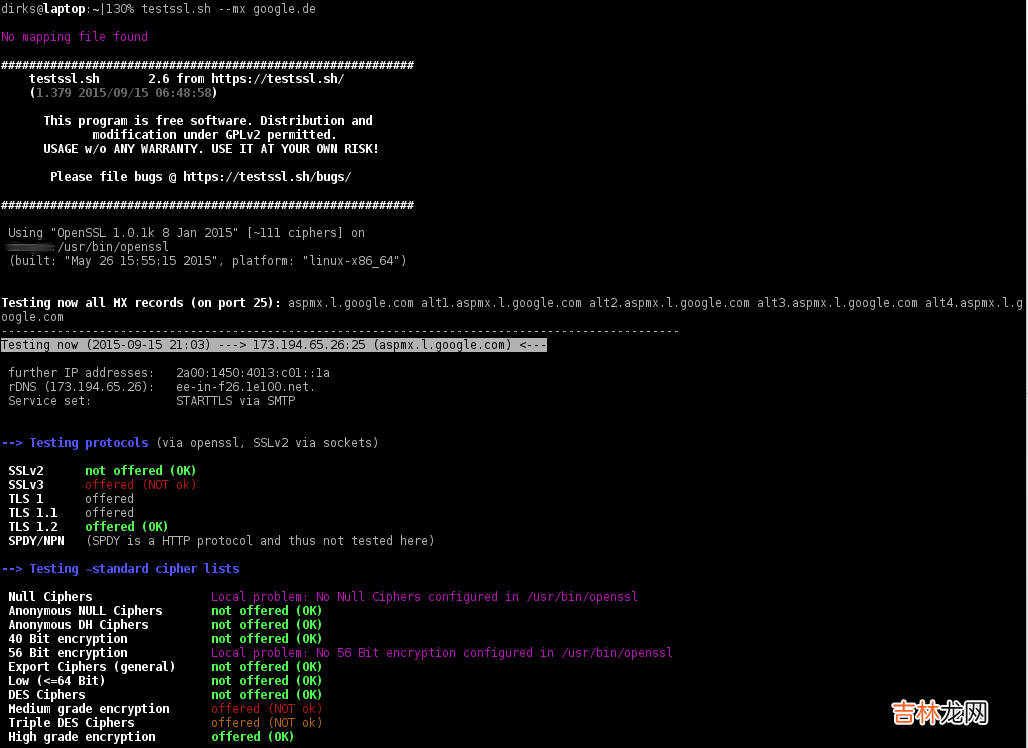Click the highlighted "Testing now (2015-09-15 21:03)" line

[273, 345]
